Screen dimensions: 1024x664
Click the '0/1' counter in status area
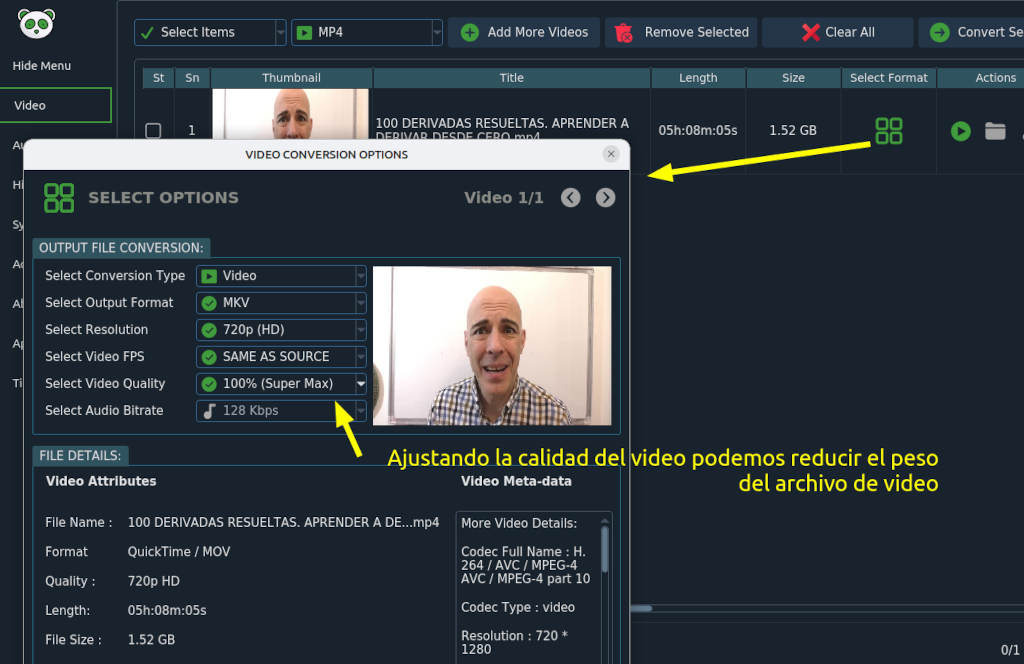[x=1010, y=650]
